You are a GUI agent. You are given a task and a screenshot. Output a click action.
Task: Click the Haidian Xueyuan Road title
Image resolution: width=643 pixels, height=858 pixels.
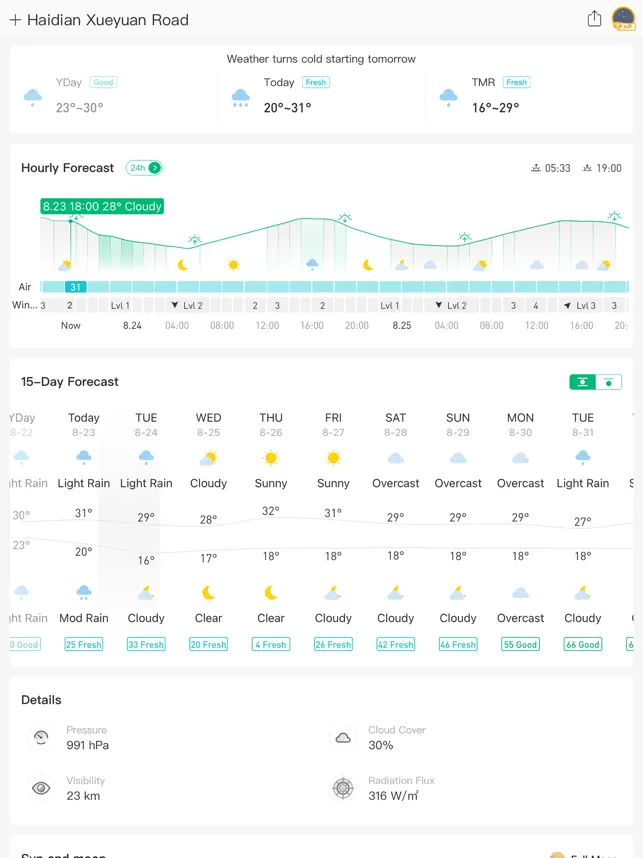coord(108,20)
